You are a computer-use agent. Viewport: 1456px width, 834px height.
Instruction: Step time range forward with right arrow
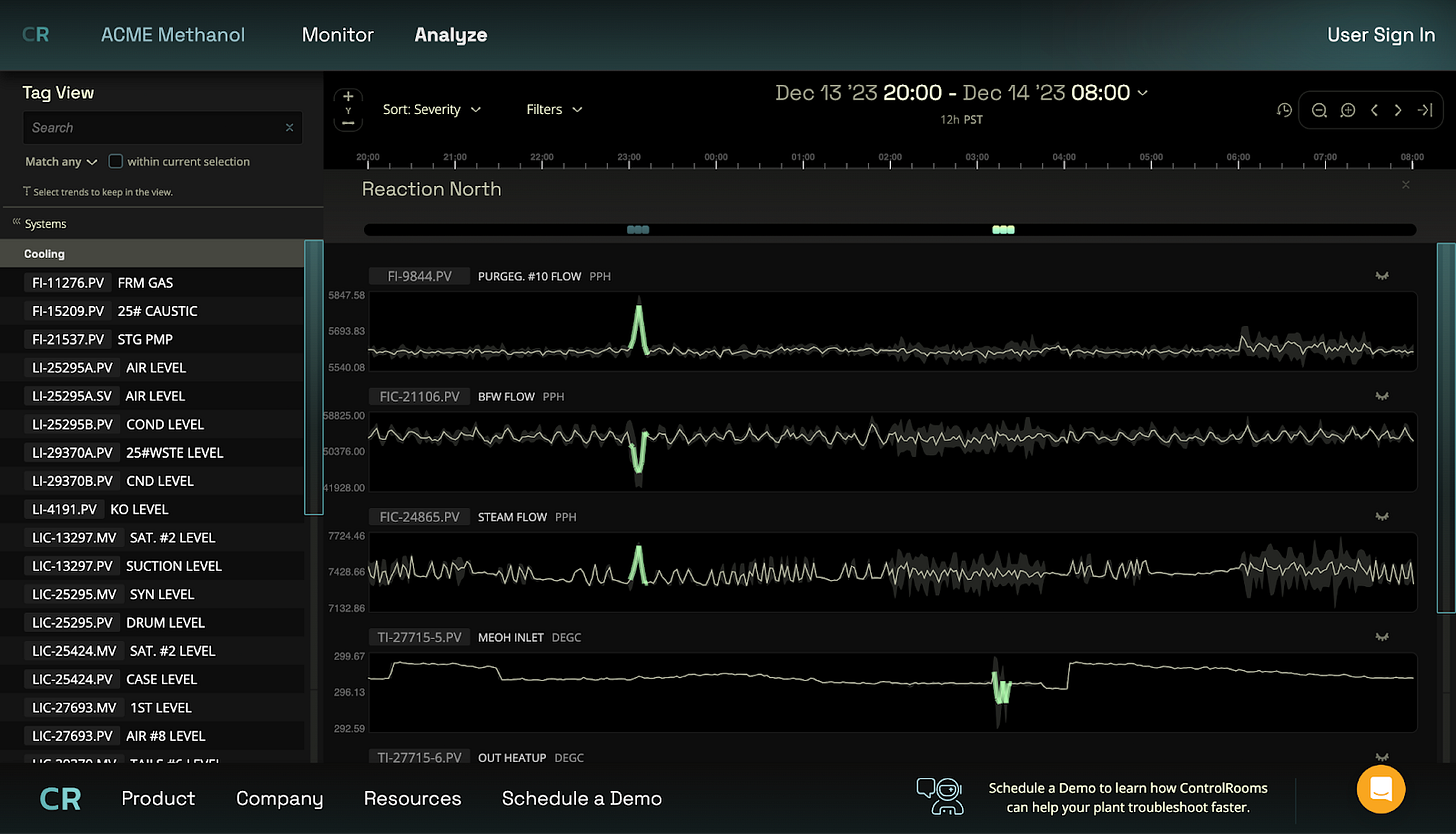(x=1398, y=110)
